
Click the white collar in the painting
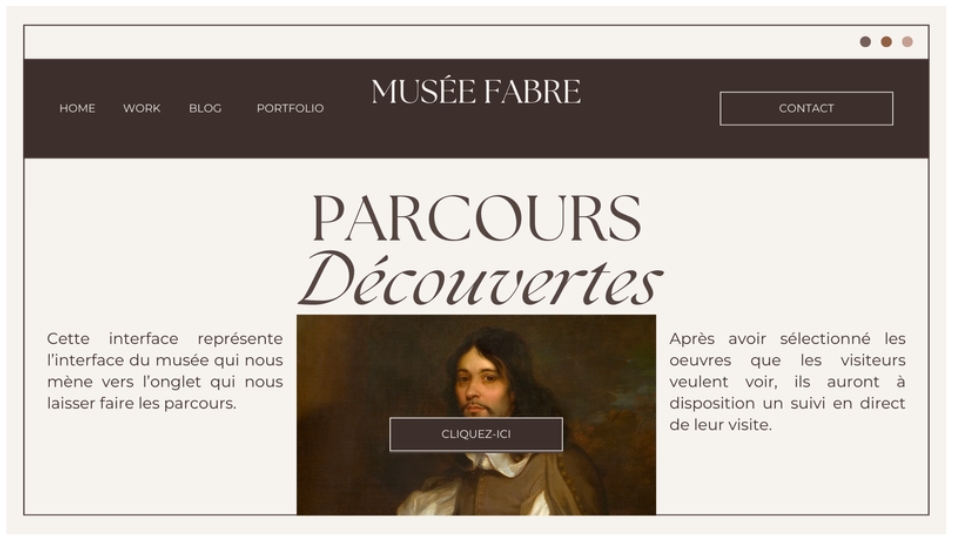point(499,464)
